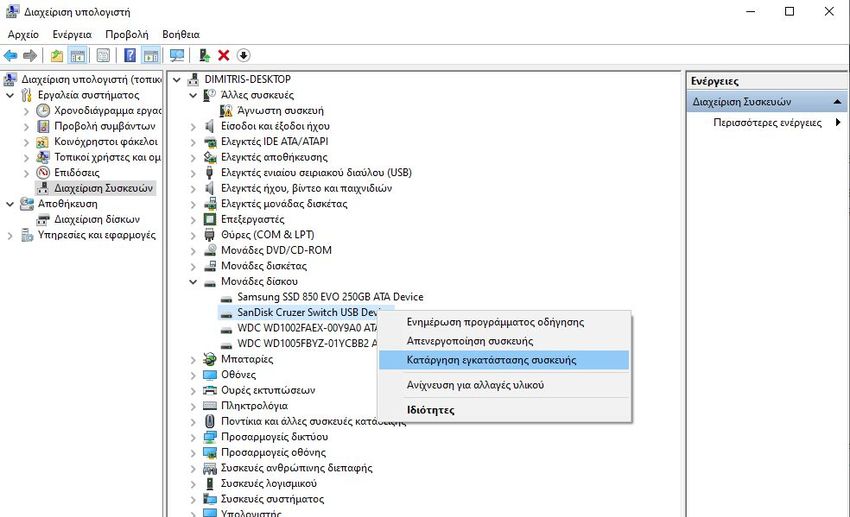Click the blue question mark help icon
850x517 pixels.
click(x=130, y=55)
